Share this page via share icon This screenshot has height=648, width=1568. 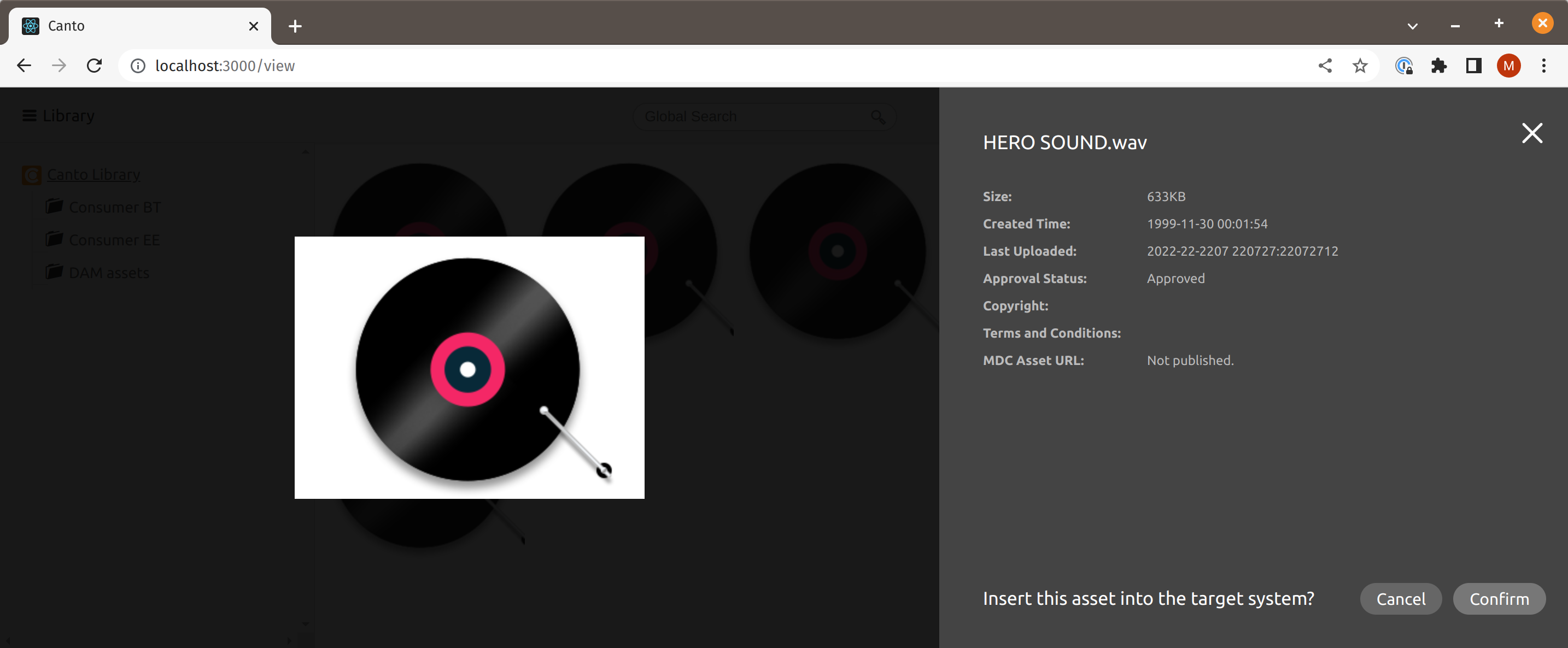(x=1325, y=66)
